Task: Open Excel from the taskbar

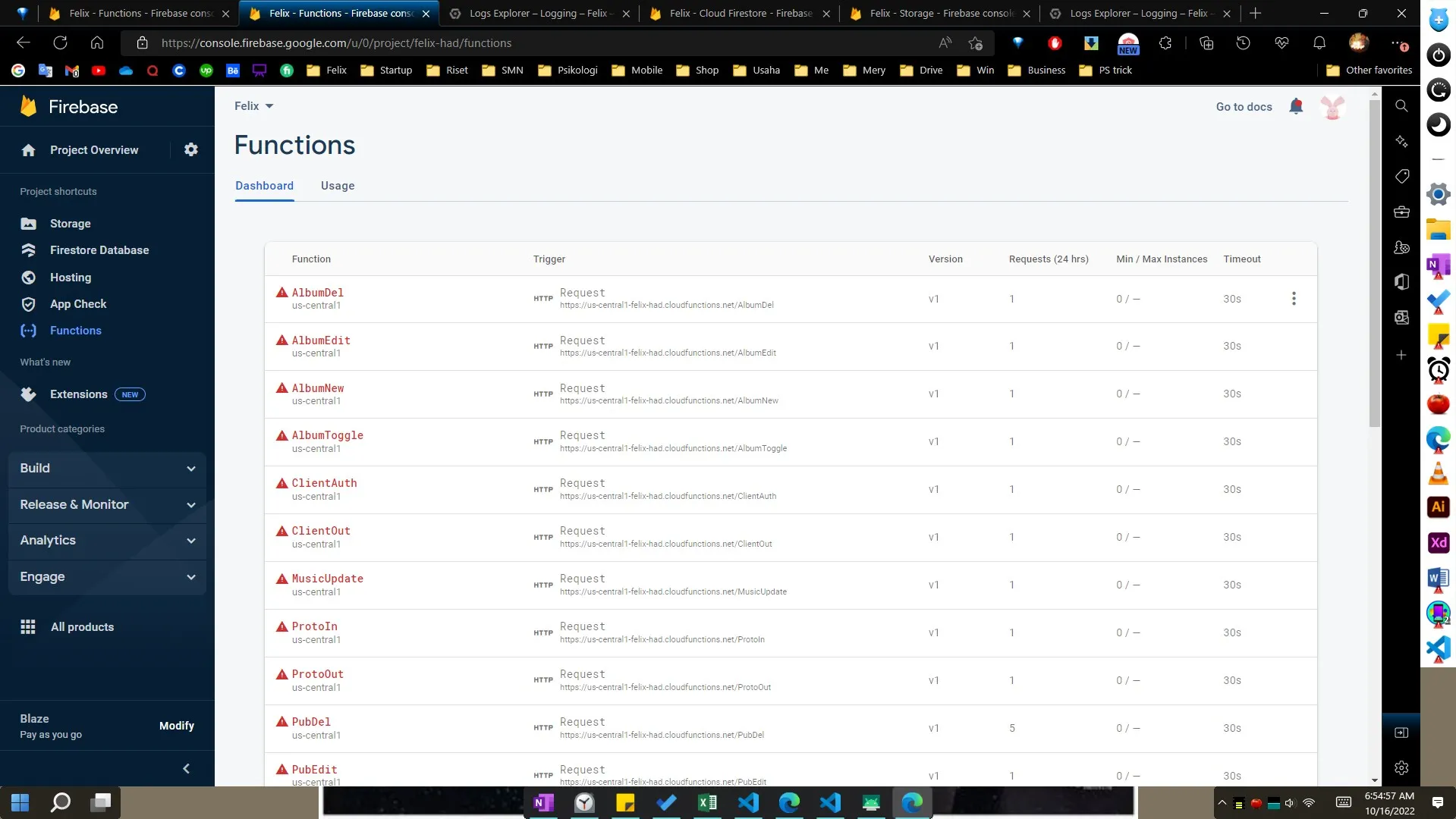Action: [x=707, y=802]
